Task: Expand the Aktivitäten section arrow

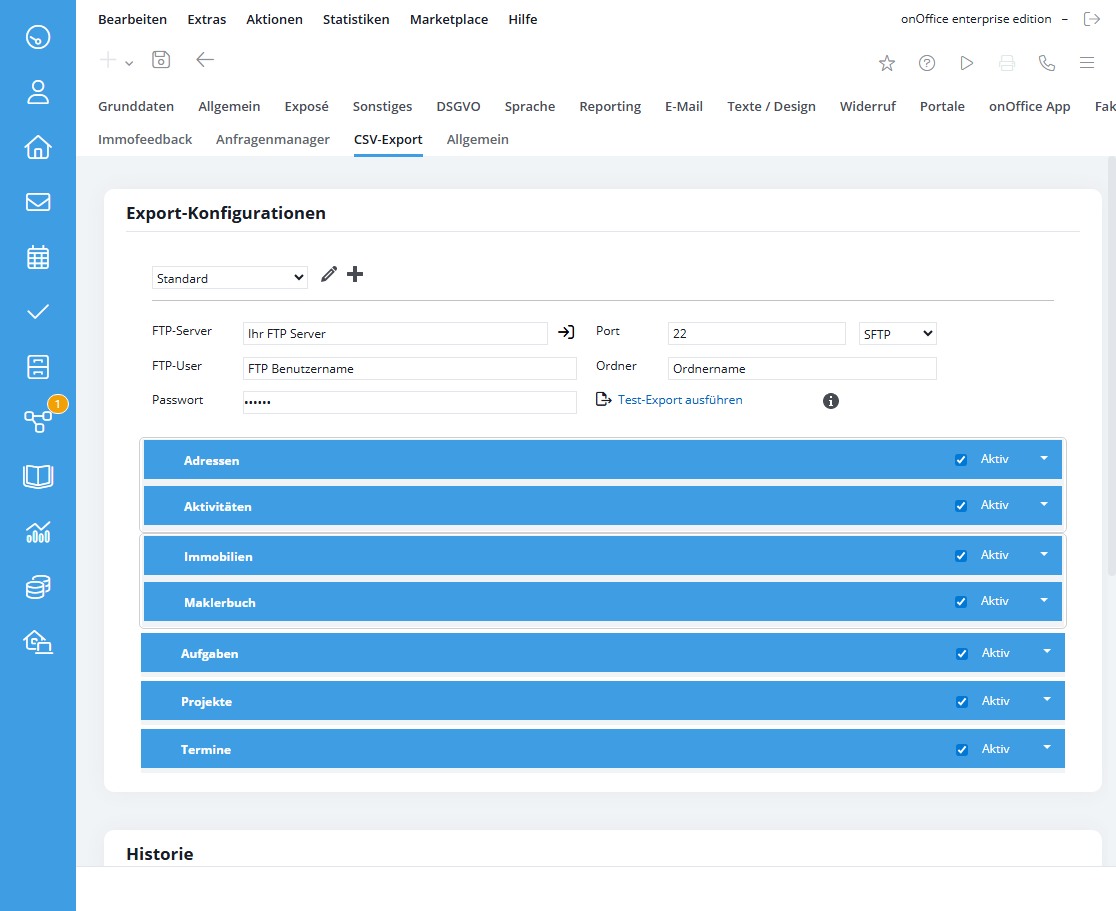Action: [x=1044, y=505]
